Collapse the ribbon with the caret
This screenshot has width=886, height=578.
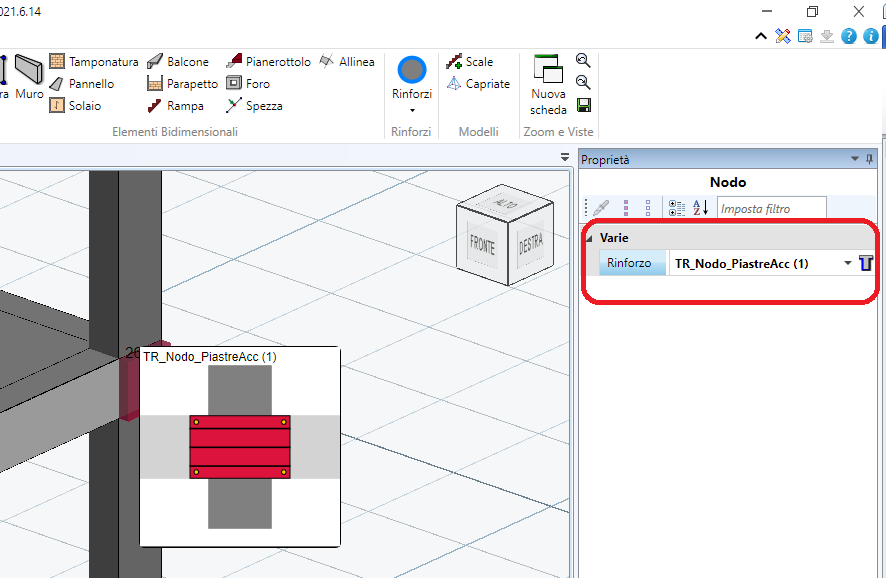[761, 37]
